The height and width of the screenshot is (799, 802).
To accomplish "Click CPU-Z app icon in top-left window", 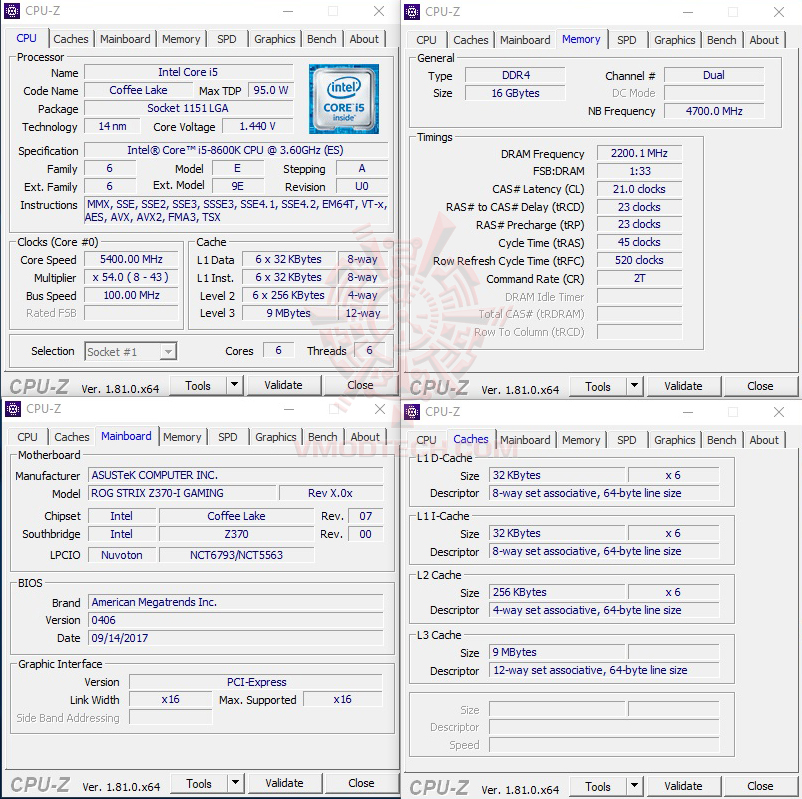I will pyautogui.click(x=12, y=11).
